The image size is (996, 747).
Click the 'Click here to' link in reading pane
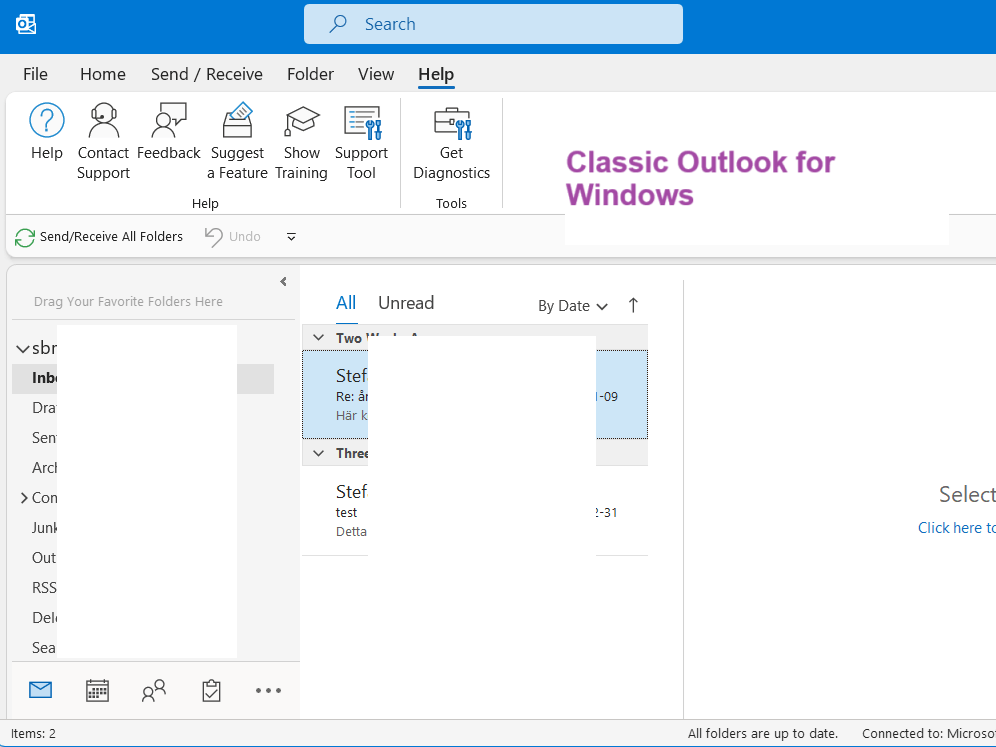pyautogui.click(x=957, y=528)
